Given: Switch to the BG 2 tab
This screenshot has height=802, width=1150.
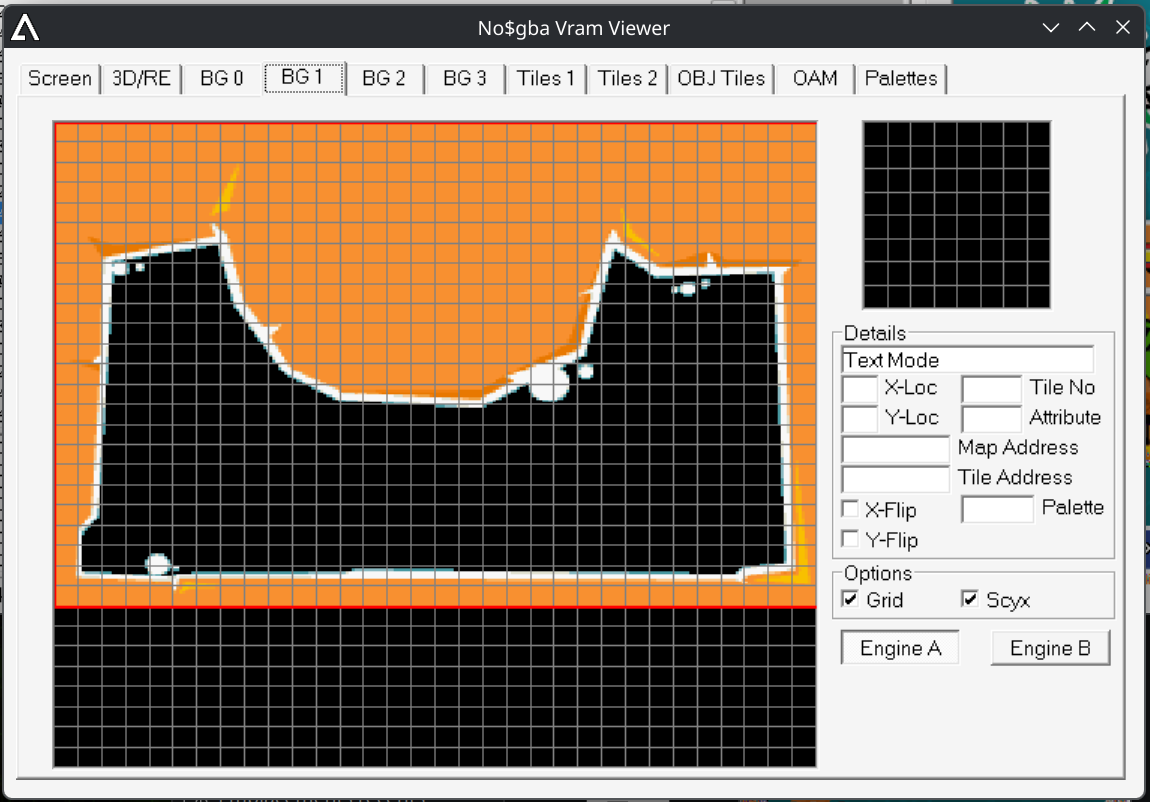Looking at the screenshot, I should click(384, 79).
